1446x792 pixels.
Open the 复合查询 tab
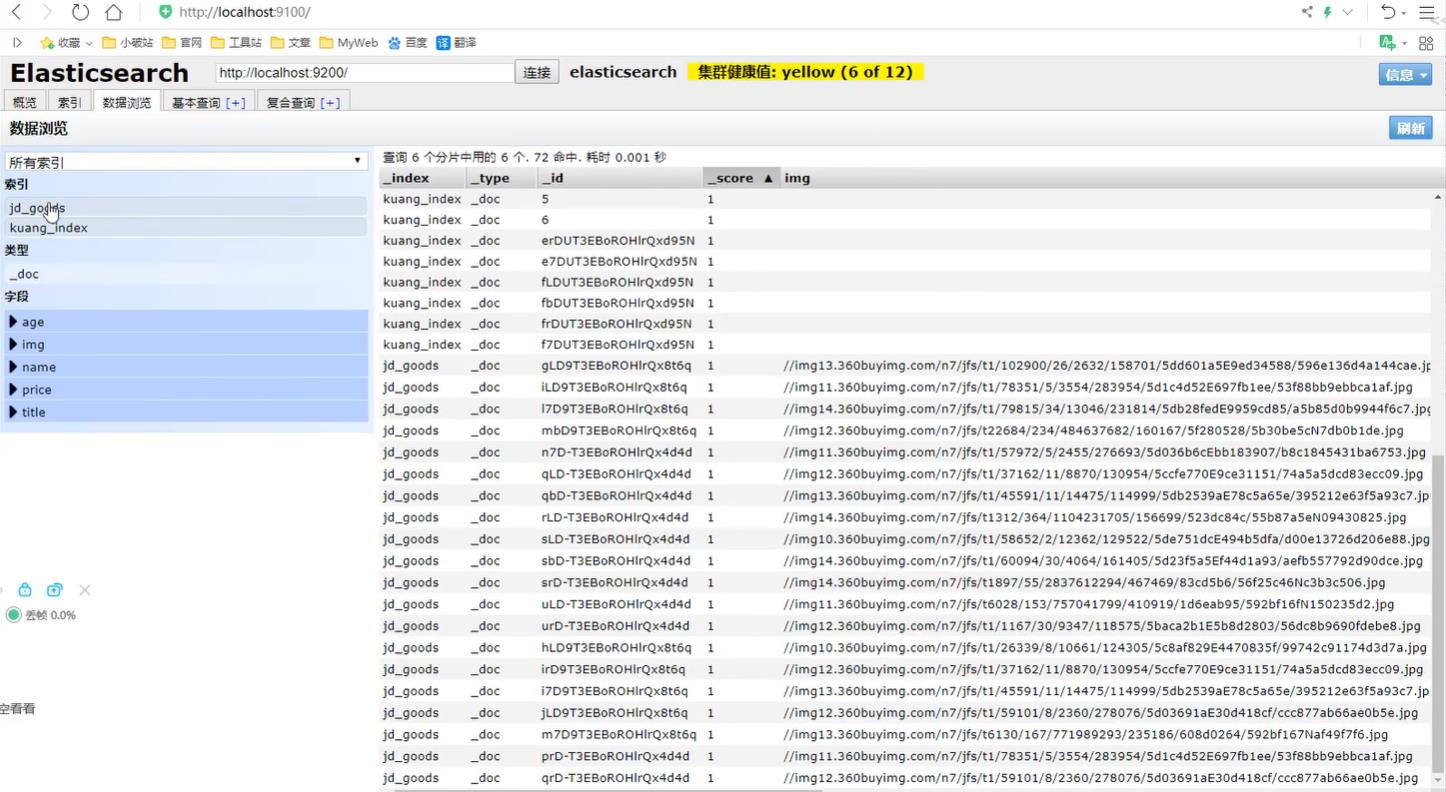303,102
